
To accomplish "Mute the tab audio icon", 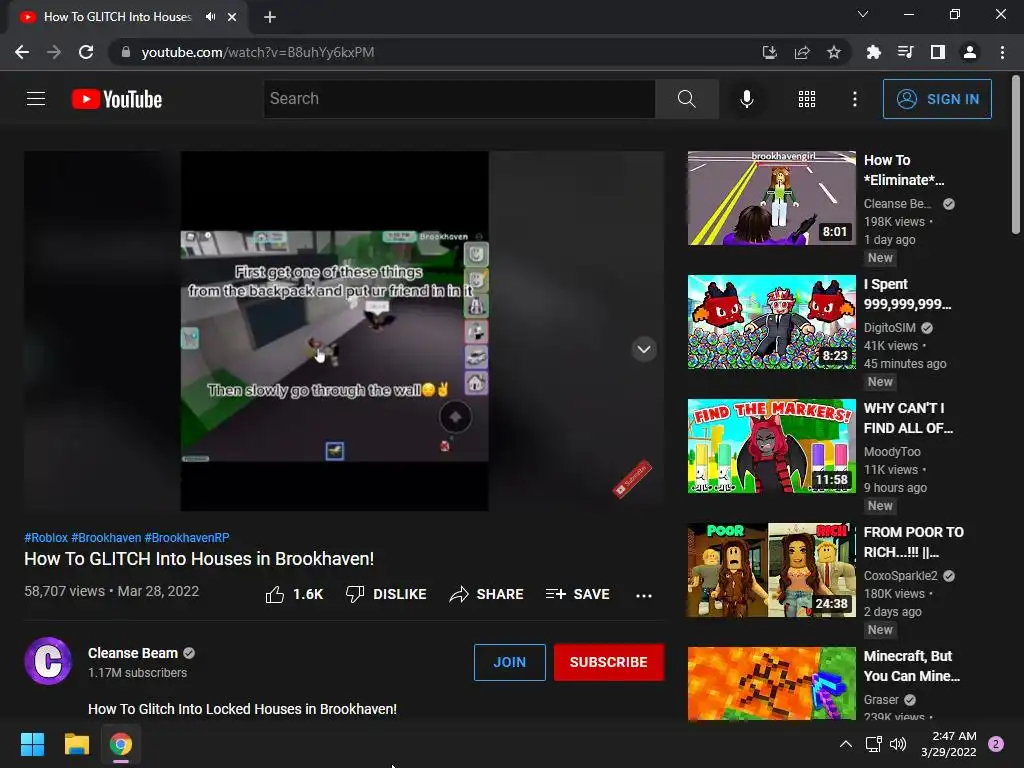I will [x=210, y=17].
